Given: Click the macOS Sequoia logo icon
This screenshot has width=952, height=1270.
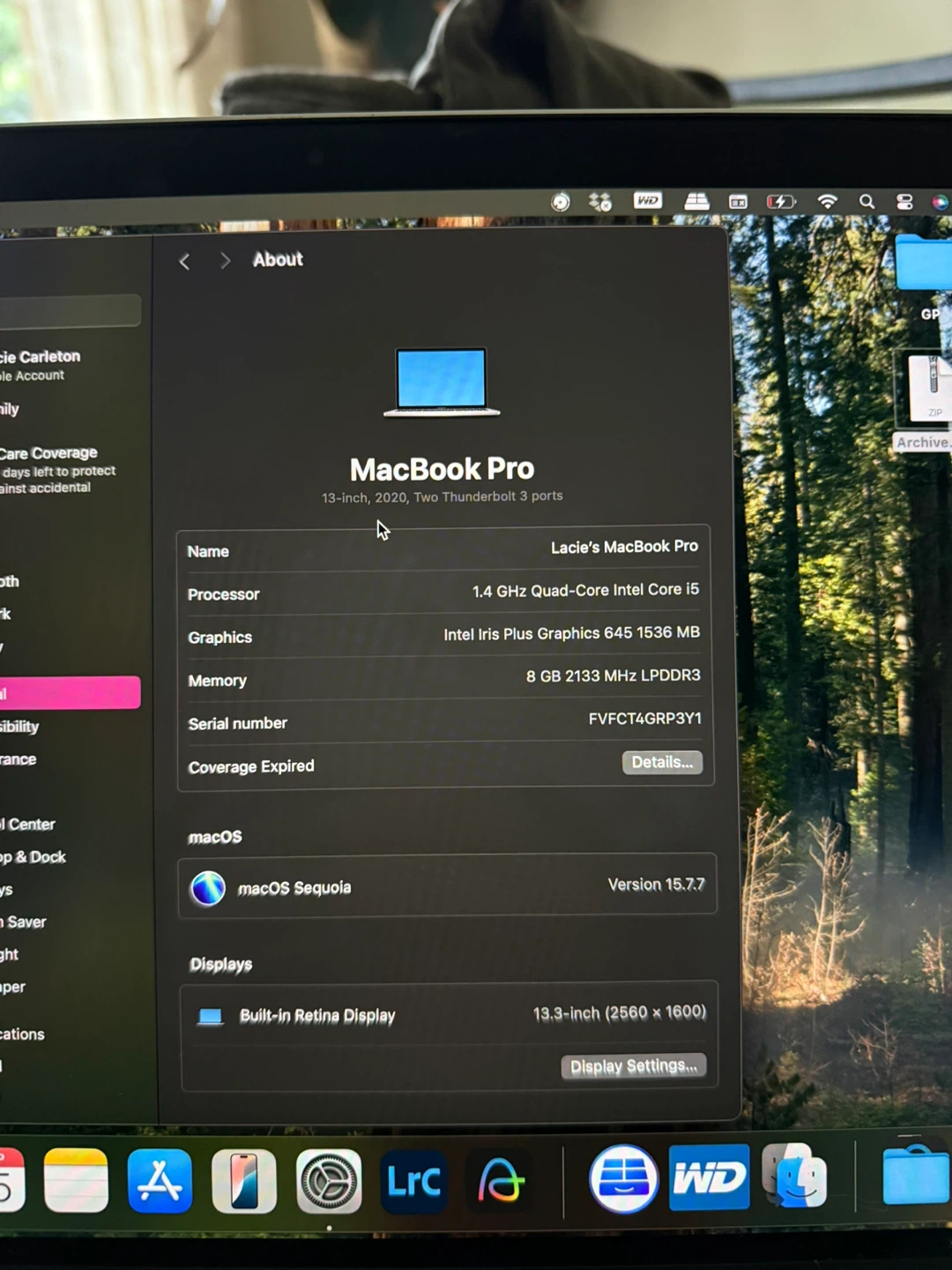Looking at the screenshot, I should click(x=208, y=888).
